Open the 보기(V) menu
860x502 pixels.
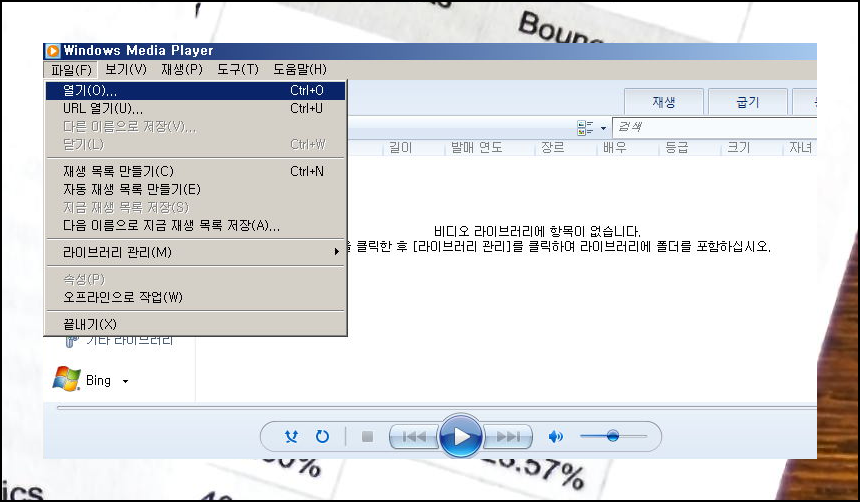click(x=126, y=70)
